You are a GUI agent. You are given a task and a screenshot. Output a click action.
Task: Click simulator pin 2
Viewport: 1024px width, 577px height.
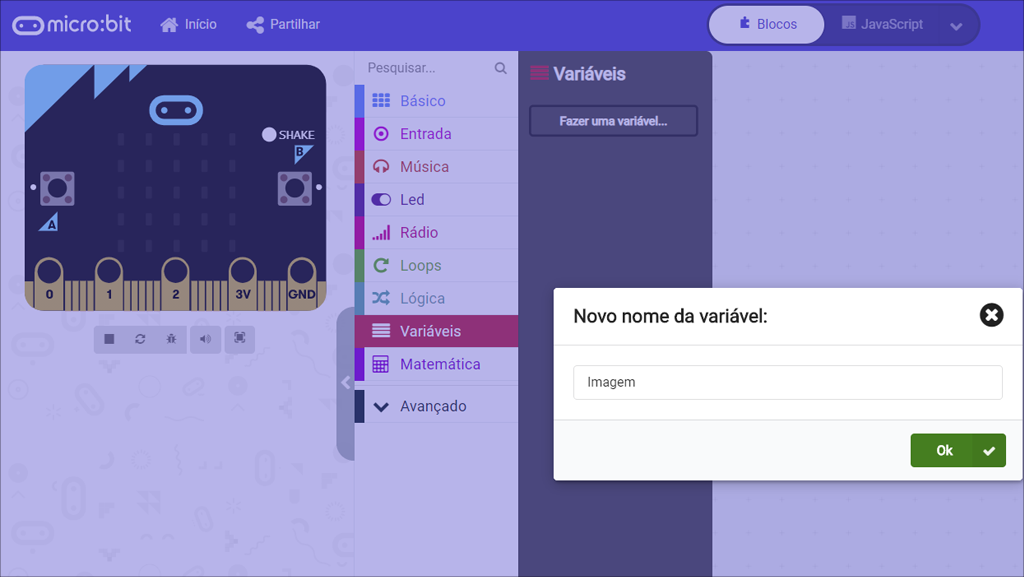(x=176, y=284)
